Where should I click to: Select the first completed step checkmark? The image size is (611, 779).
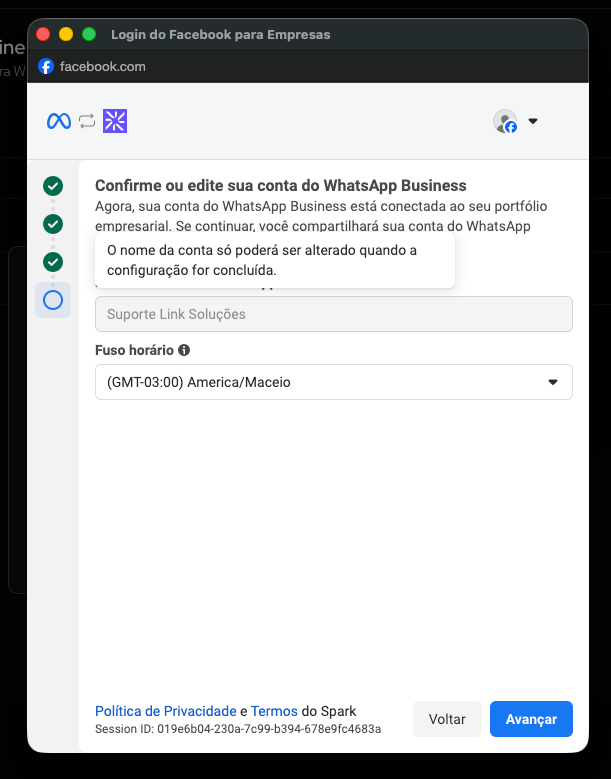53,186
